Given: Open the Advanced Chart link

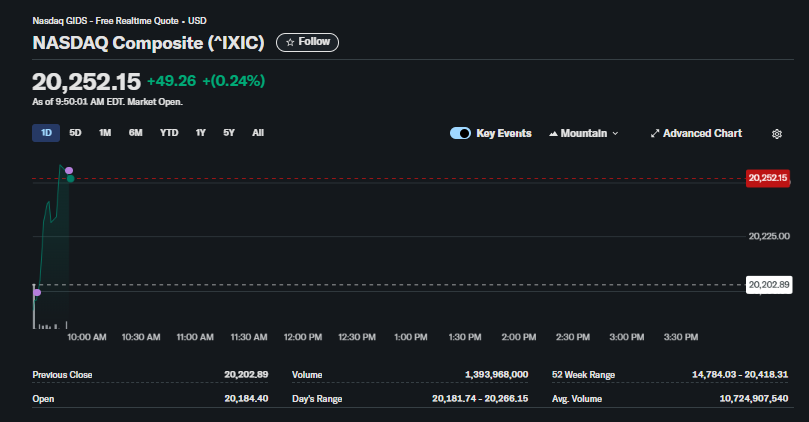Looking at the screenshot, I should coord(696,133).
